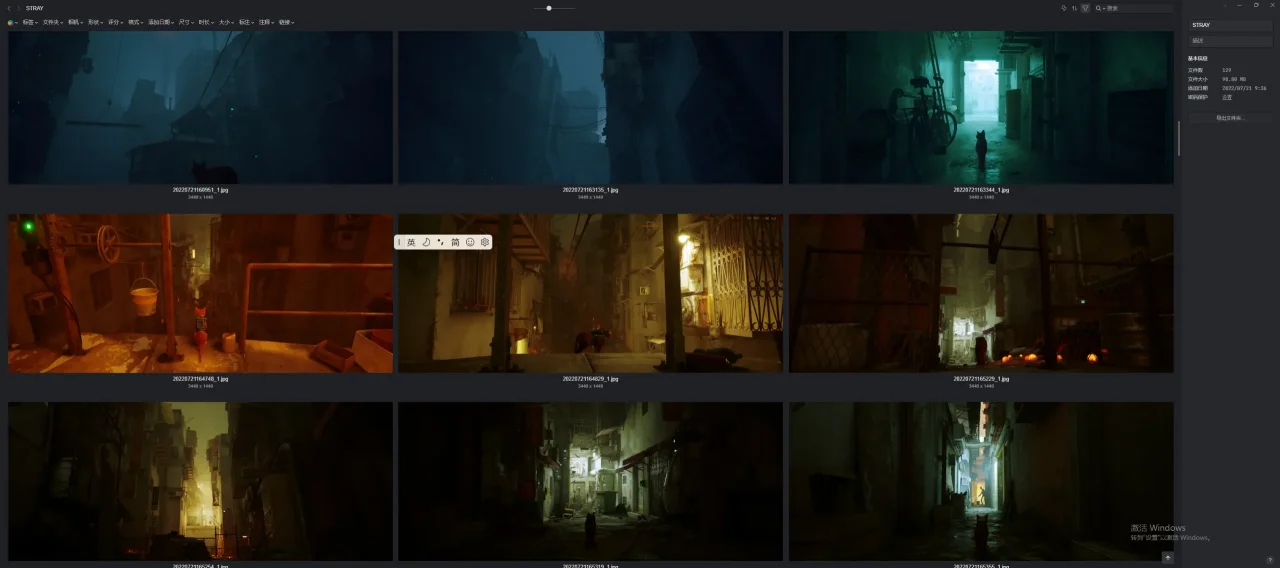Click file name 20220721165229_1.jpg
The height and width of the screenshot is (568, 1280).
pos(981,379)
